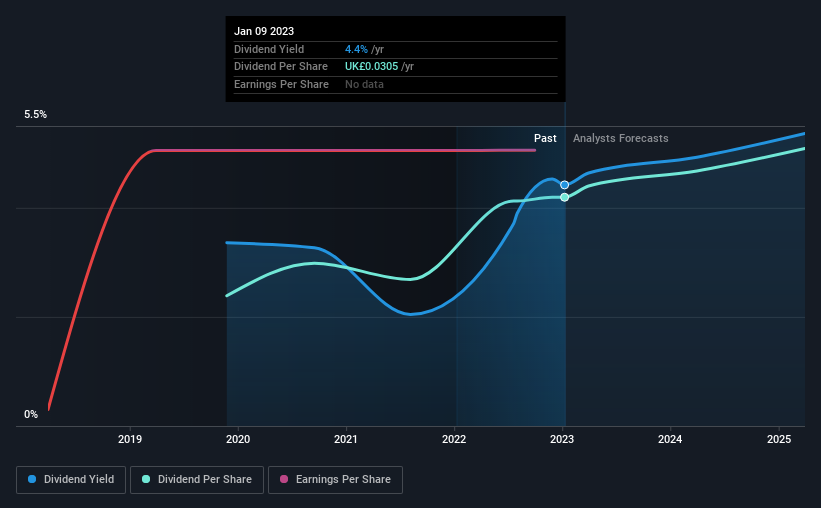Click the tooltip Dividend Per Share row label

click(281, 67)
